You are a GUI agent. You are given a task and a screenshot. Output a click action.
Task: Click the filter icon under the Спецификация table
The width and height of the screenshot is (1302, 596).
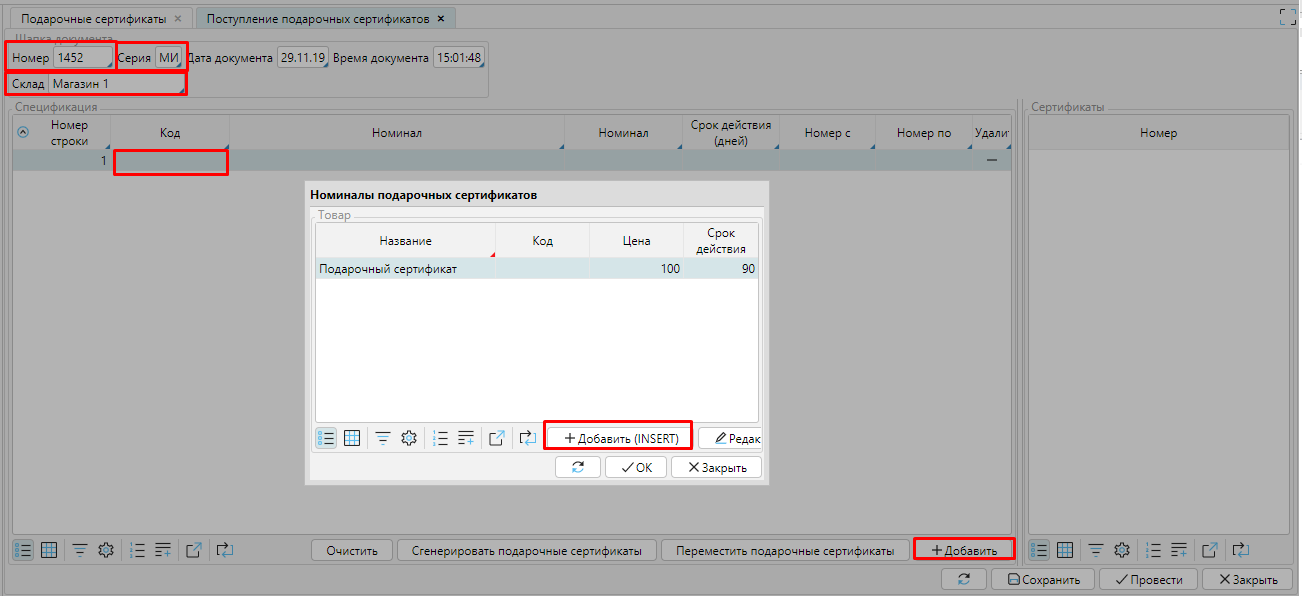click(79, 549)
